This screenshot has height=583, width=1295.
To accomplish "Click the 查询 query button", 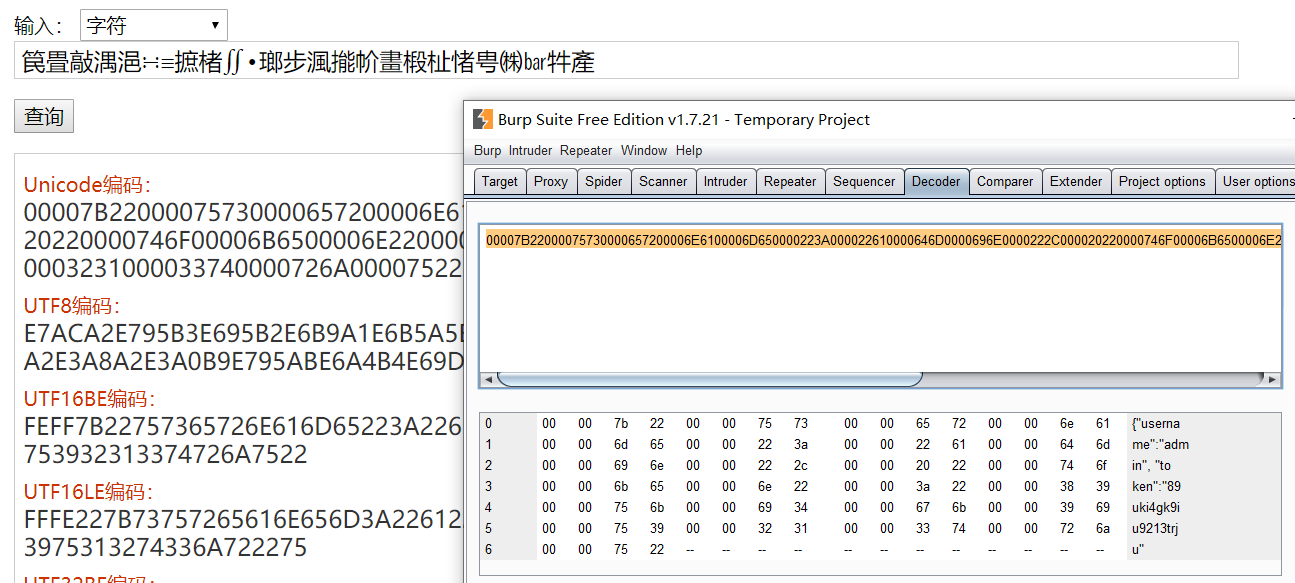I will [x=44, y=117].
